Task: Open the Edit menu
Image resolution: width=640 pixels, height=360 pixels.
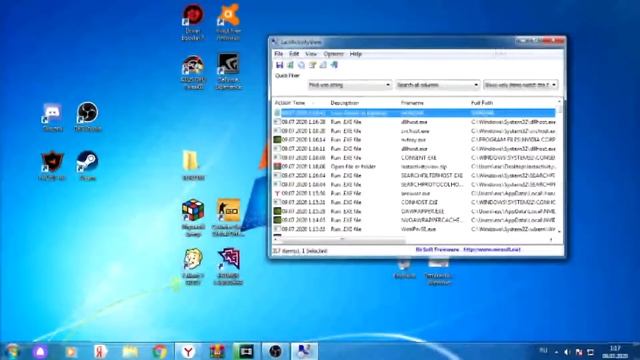Action: (x=294, y=54)
